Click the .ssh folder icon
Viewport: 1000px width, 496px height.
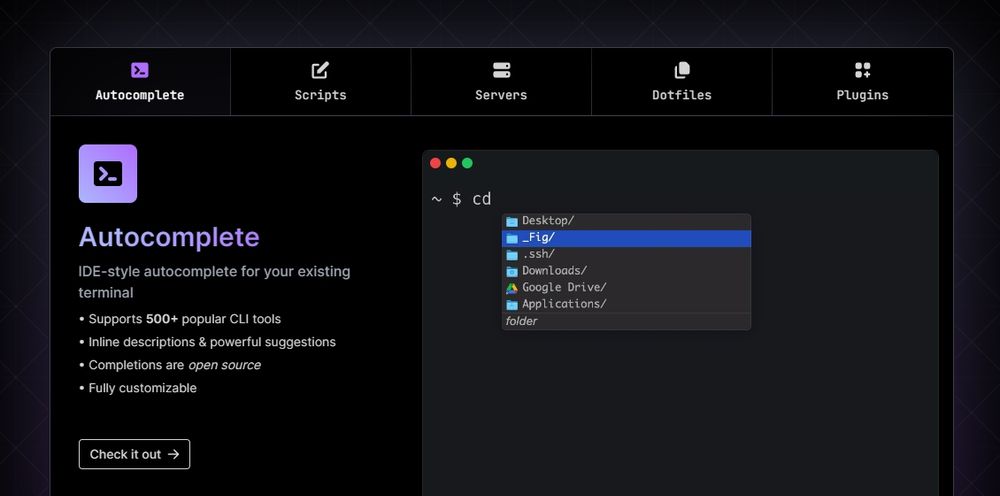coord(511,255)
